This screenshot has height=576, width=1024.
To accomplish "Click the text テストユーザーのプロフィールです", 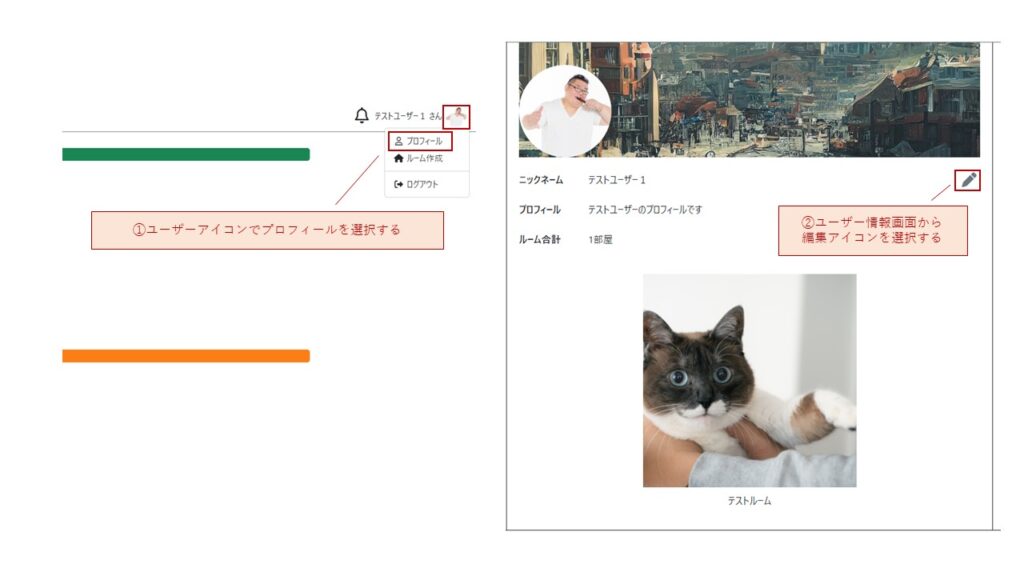I will 645,210.
